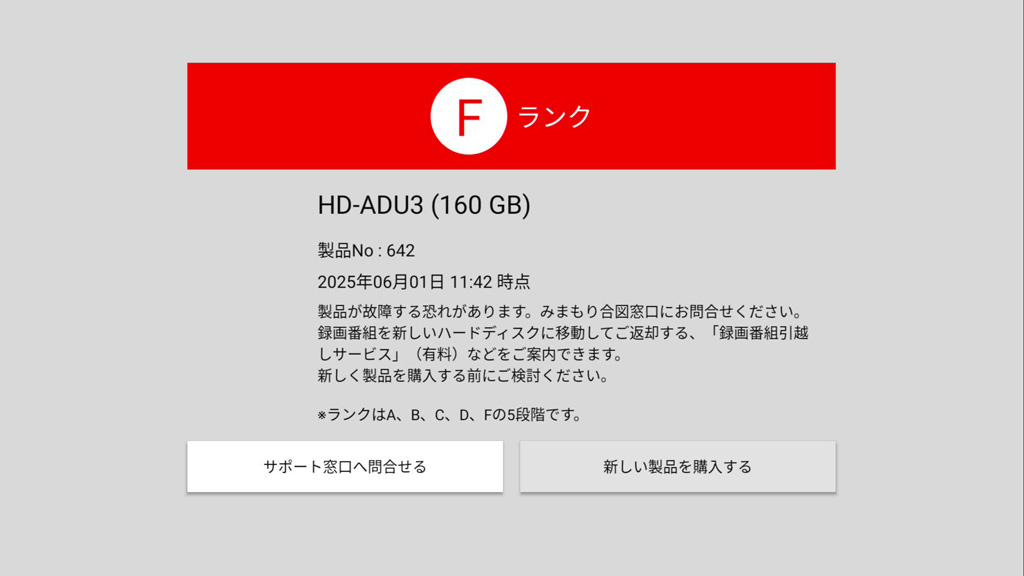Viewport: 1024px width, 576px height.
Task: Open サポート窓口へ問合せる support inquiry button
Action: tap(345, 466)
